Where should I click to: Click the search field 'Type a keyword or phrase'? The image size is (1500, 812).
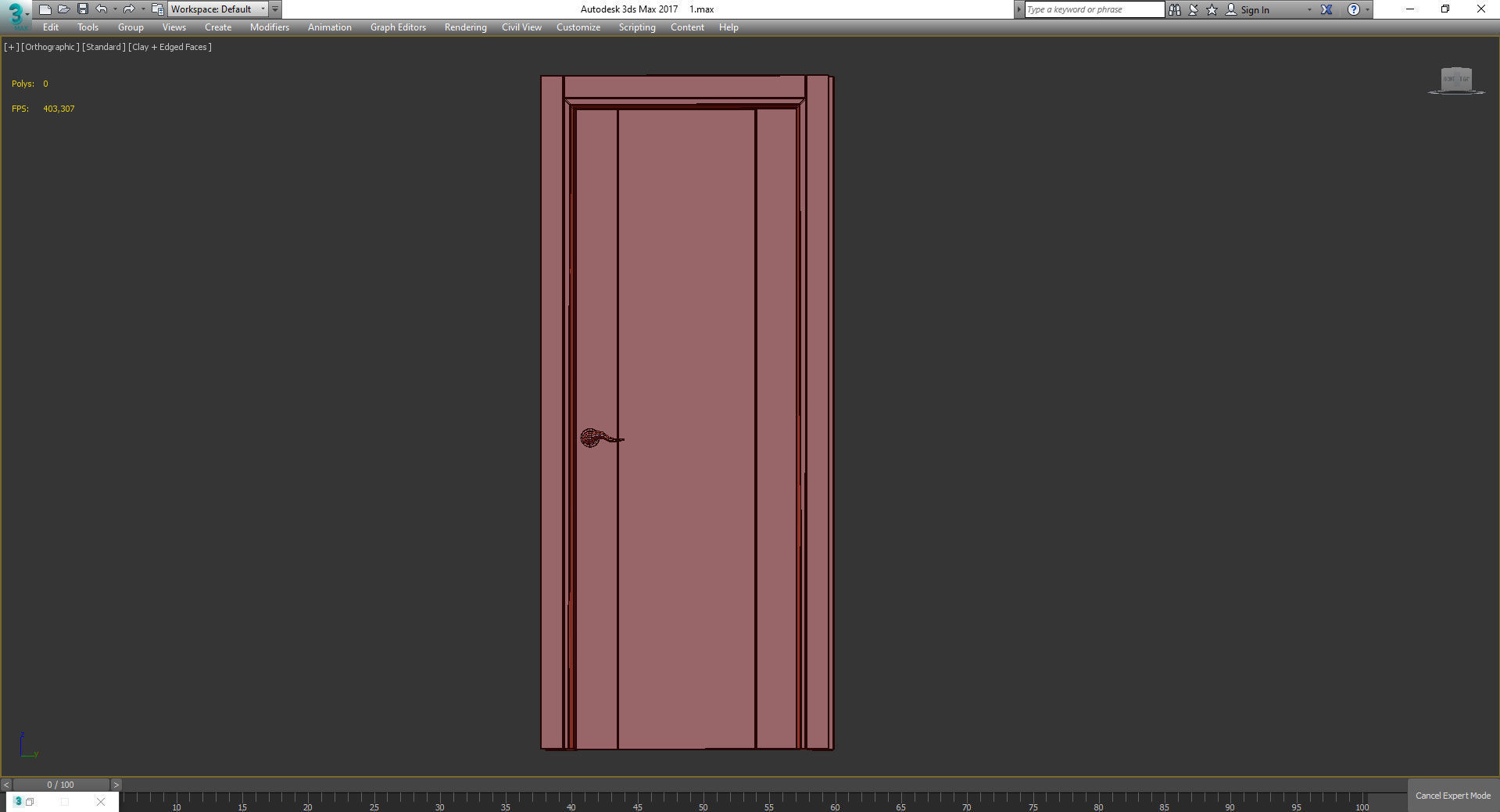1094,9
